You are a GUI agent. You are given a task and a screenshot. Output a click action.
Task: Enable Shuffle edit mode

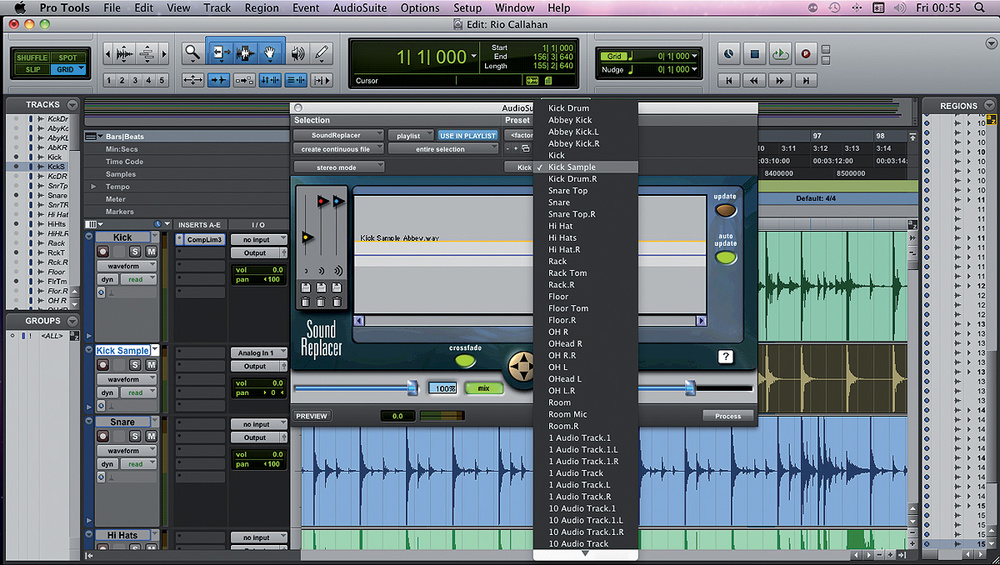(31, 57)
